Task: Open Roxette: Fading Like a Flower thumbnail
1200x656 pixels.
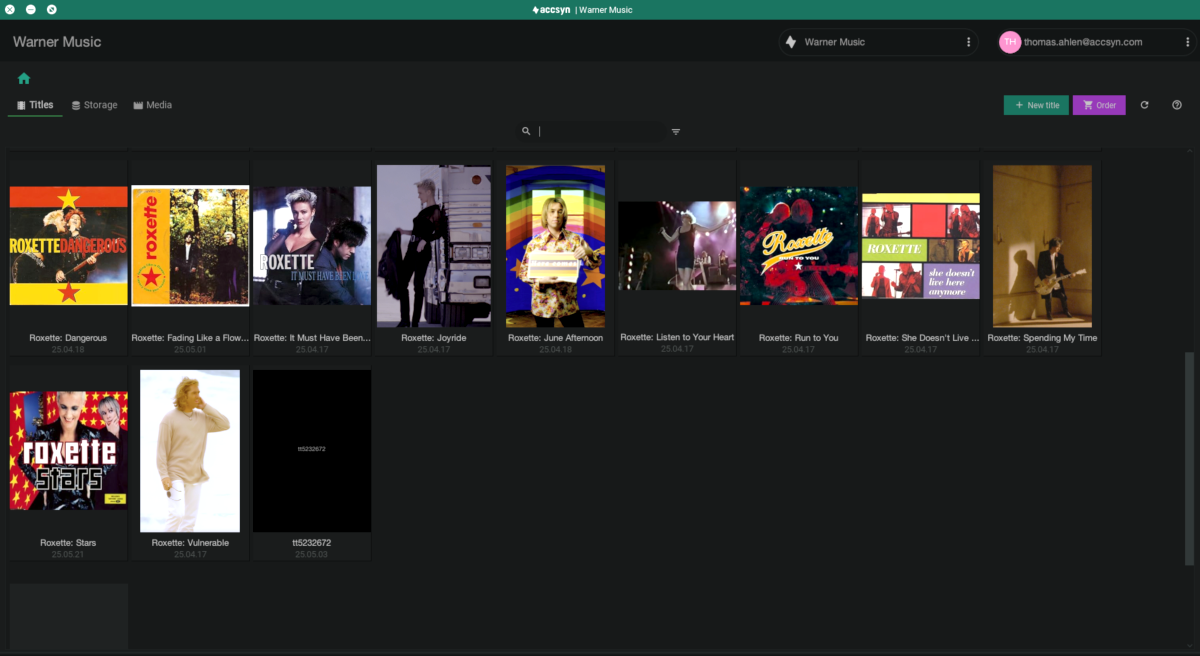Action: click(190, 246)
